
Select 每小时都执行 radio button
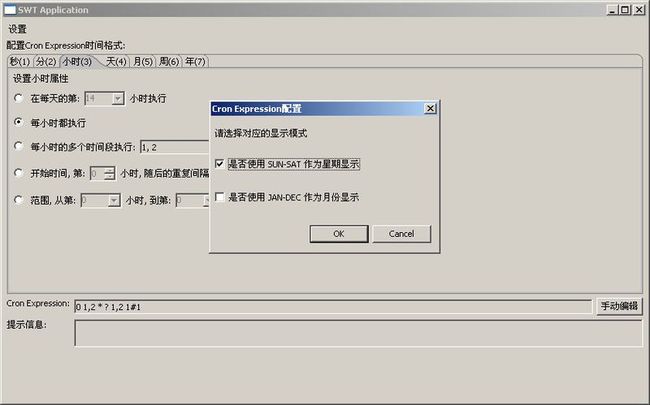pyautogui.click(x=18, y=122)
